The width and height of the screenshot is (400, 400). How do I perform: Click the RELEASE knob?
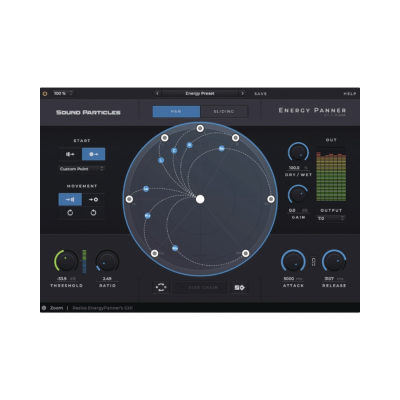tap(334, 261)
